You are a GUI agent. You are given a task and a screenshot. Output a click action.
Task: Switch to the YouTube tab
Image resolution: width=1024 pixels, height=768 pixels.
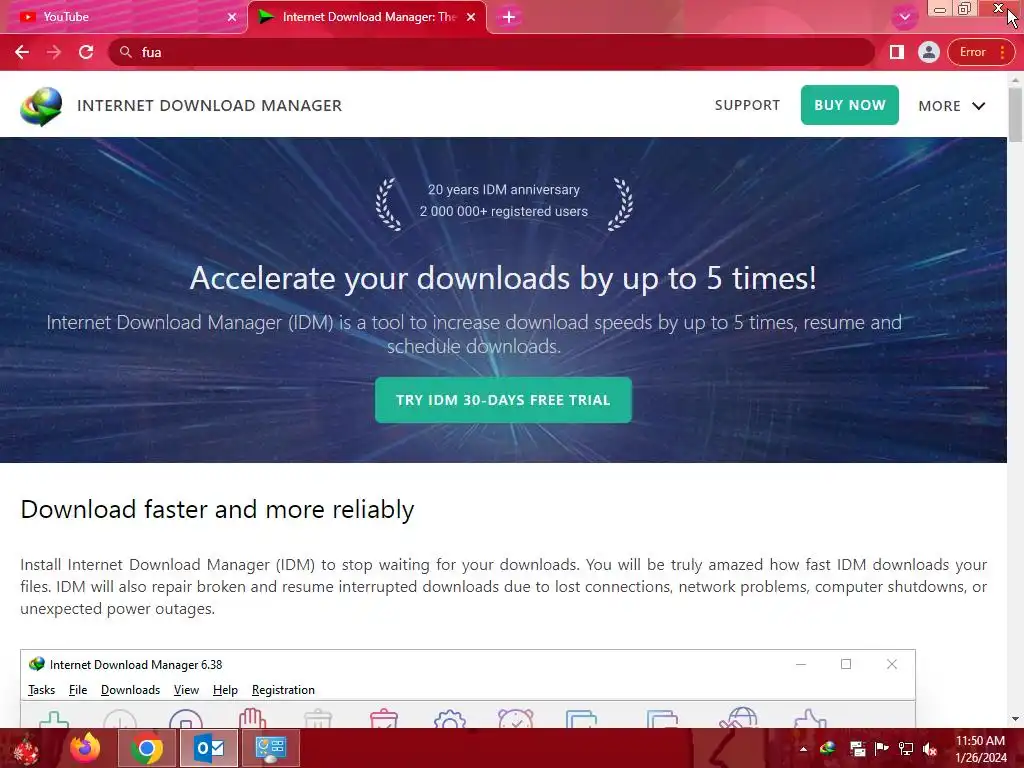pos(124,17)
